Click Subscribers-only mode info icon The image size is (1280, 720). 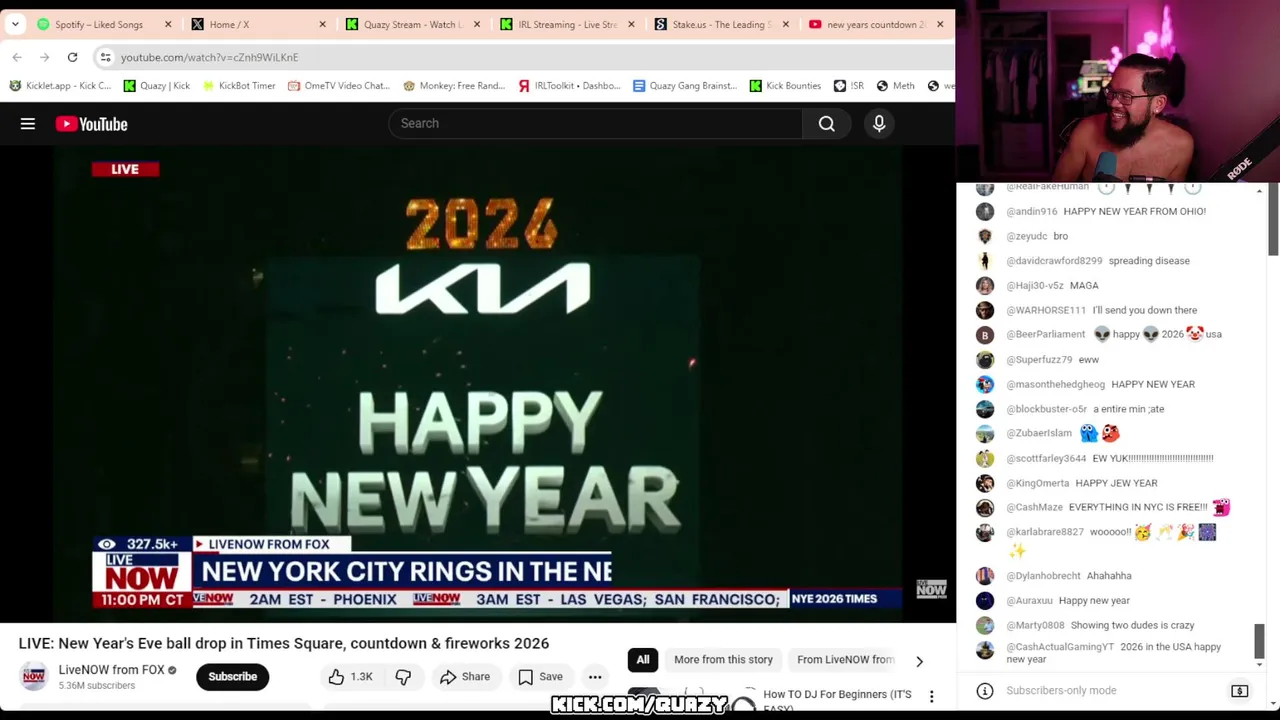tap(985, 691)
